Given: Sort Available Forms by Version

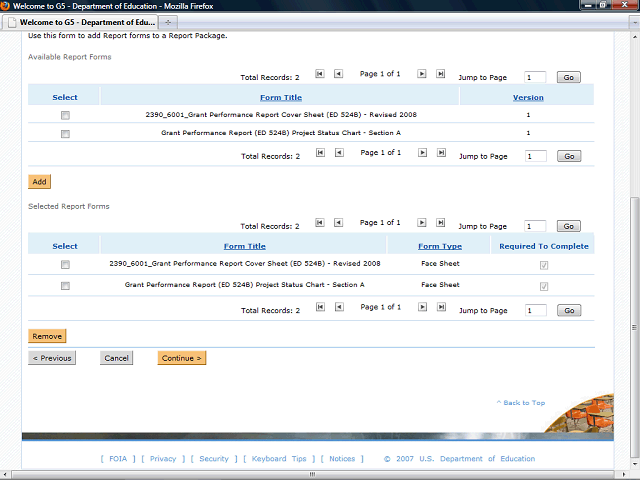Looking at the screenshot, I should [x=528, y=98].
